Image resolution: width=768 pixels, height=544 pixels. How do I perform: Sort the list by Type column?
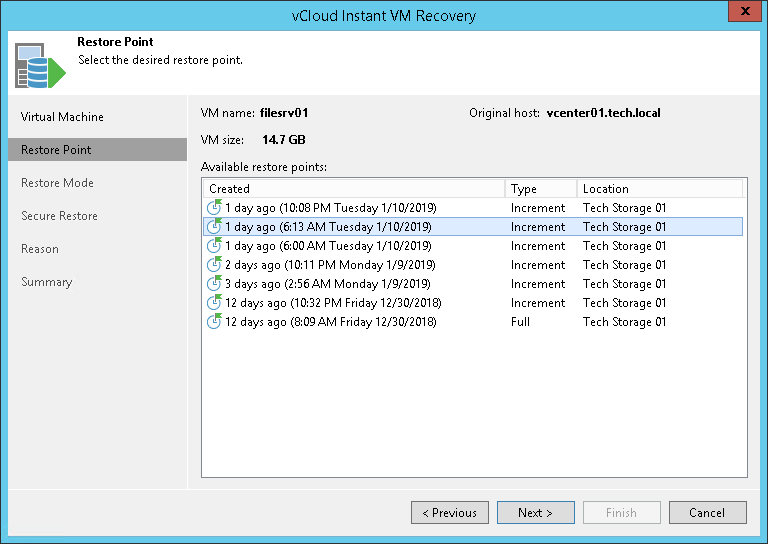[540, 189]
